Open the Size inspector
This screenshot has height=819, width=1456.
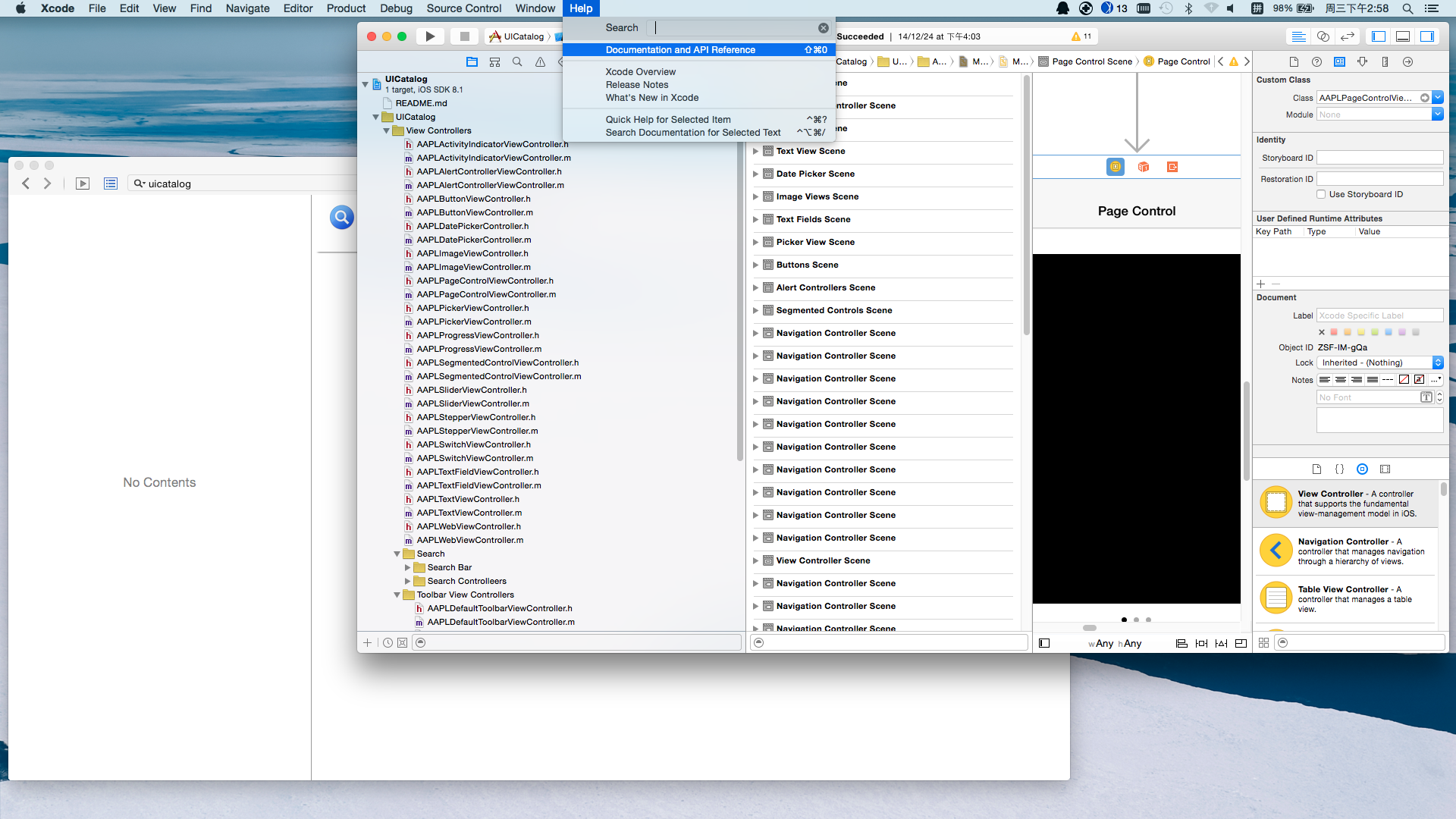pos(1385,62)
